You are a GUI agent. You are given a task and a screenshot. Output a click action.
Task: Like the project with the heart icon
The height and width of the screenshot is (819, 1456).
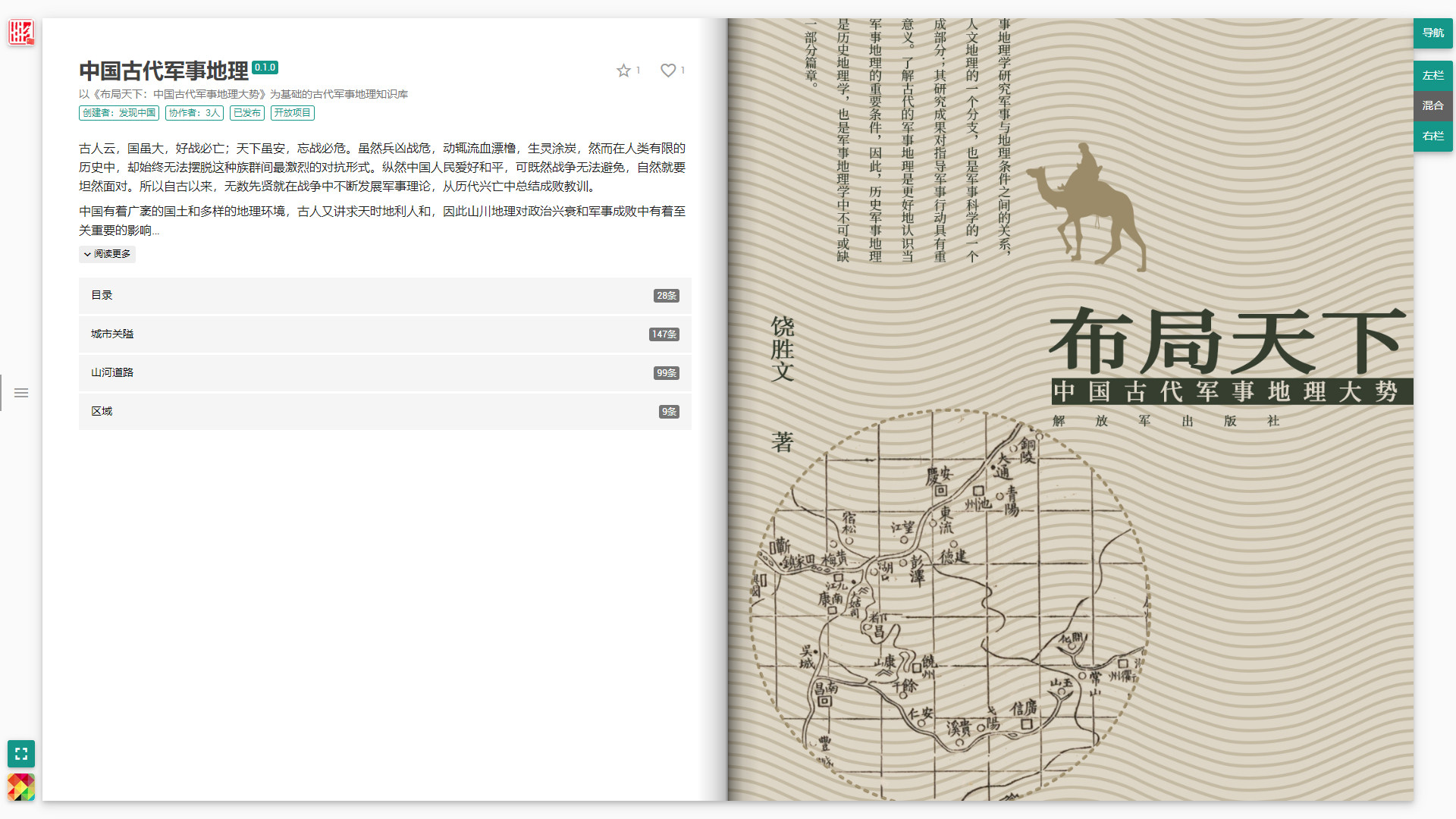point(667,71)
